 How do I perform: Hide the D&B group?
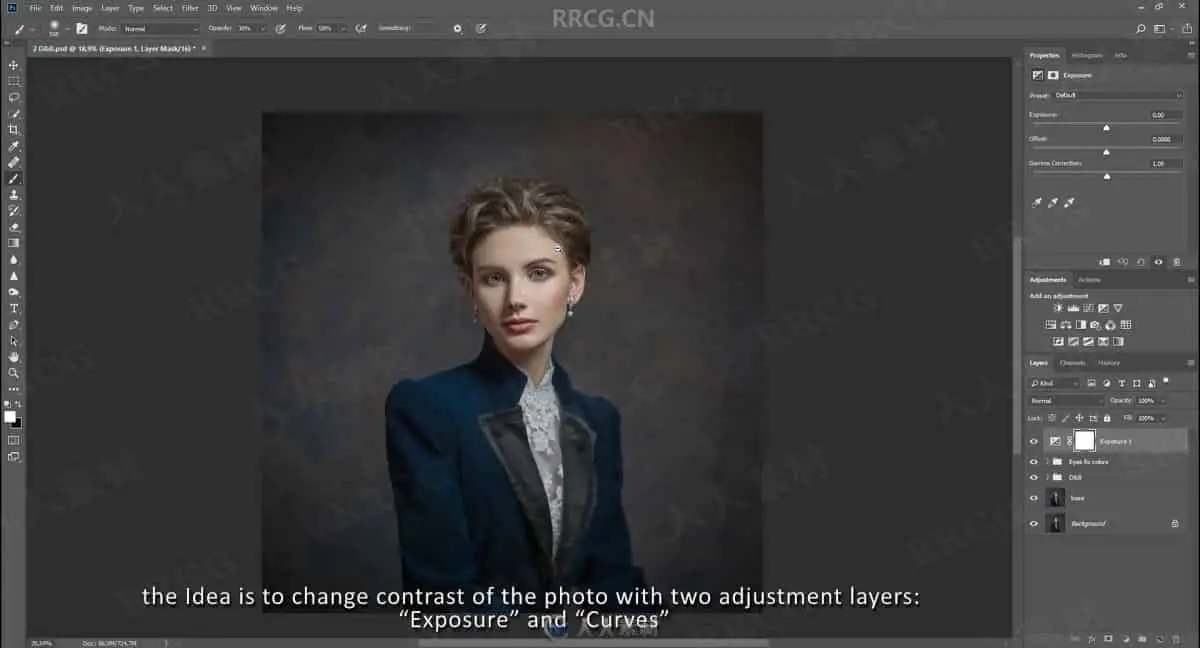point(1034,478)
